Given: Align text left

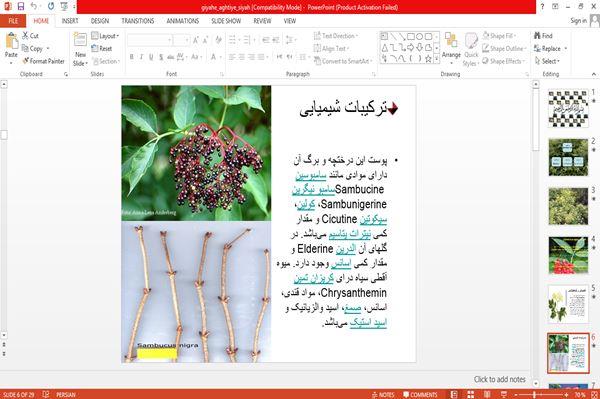Looking at the screenshot, I should [x=232, y=57].
